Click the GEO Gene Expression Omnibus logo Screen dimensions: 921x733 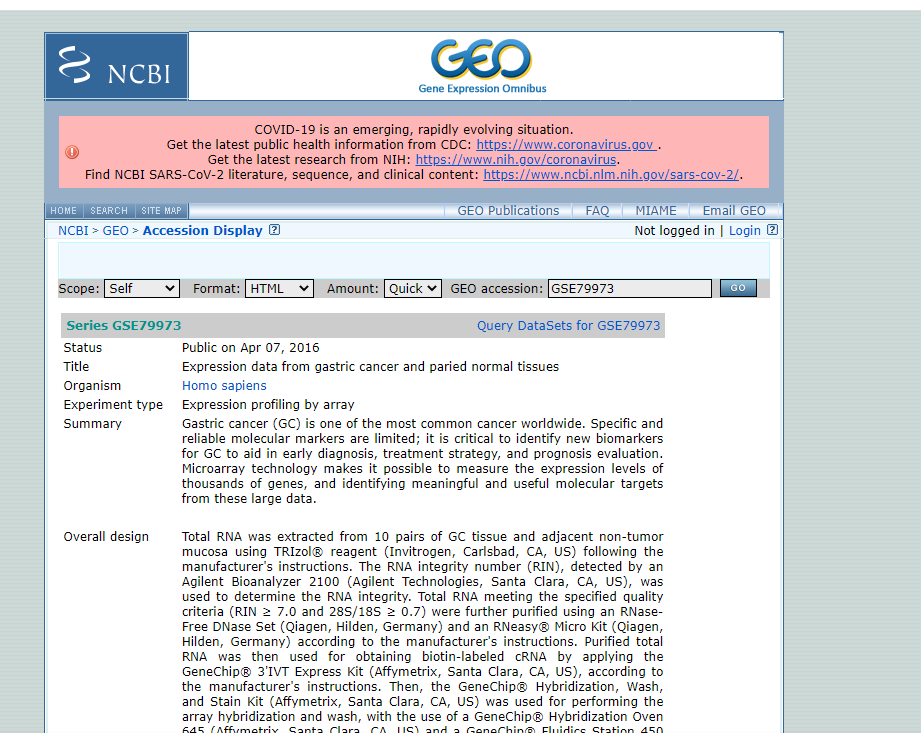482,65
